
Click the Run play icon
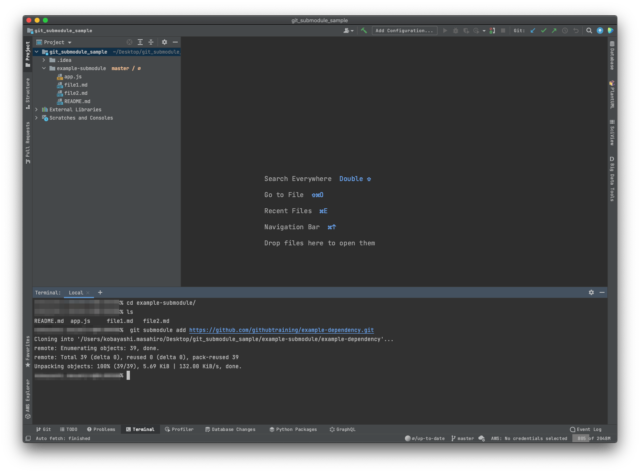(445, 31)
